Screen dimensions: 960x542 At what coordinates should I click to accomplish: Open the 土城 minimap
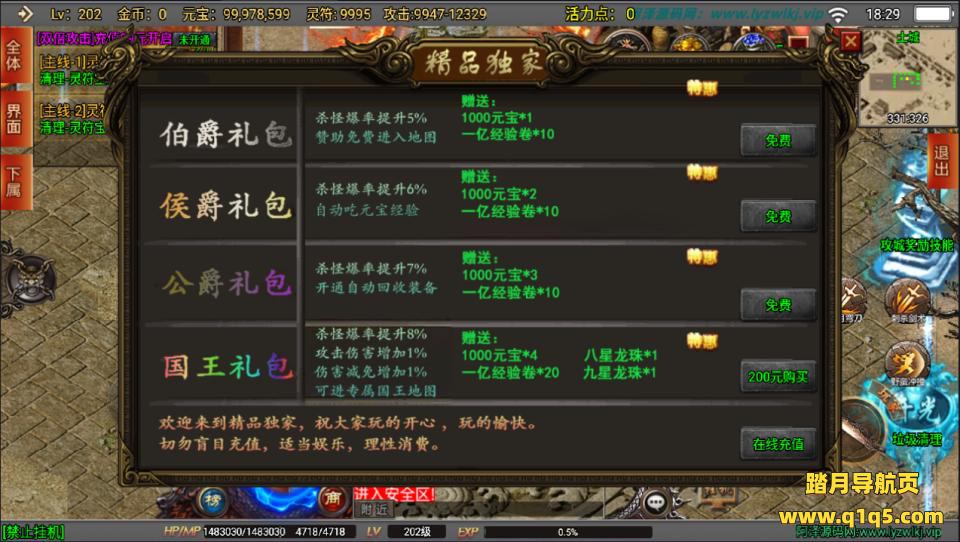pos(907,77)
